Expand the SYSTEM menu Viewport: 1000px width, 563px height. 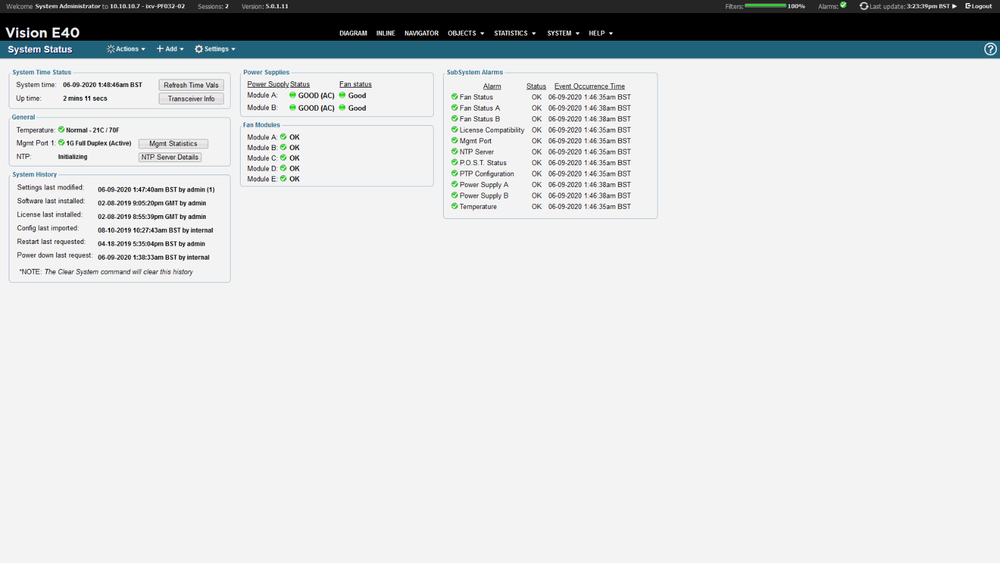point(563,33)
